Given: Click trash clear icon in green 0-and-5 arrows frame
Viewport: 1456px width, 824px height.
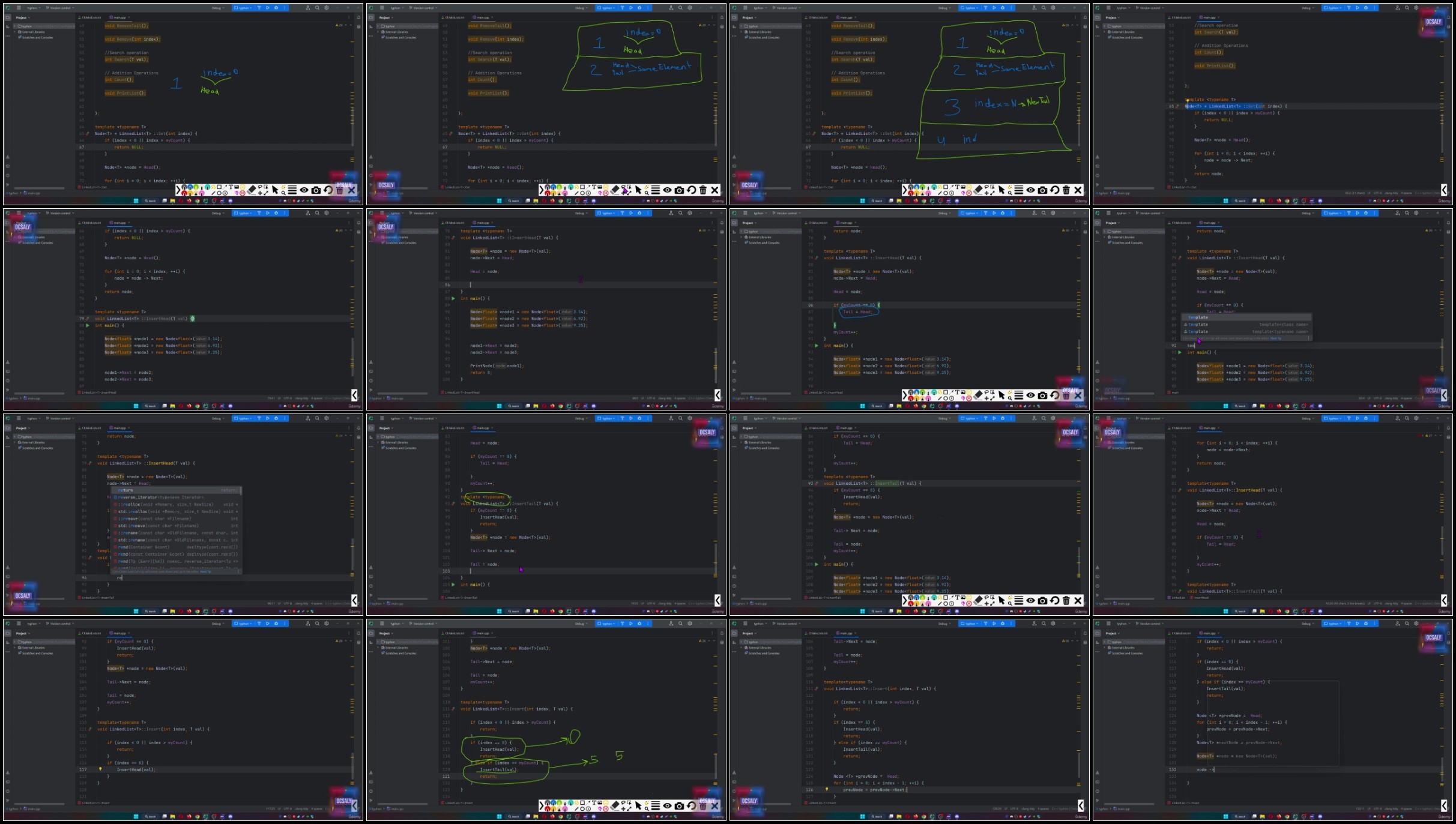Looking at the screenshot, I should 703,805.
